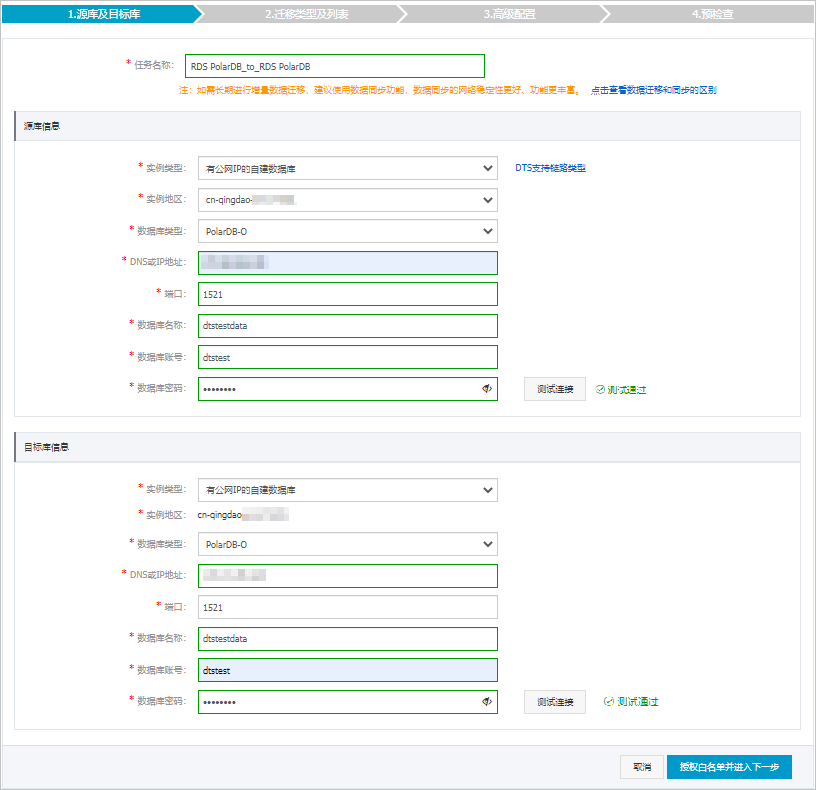Focus target 数据库账号 field

[x=348, y=670]
